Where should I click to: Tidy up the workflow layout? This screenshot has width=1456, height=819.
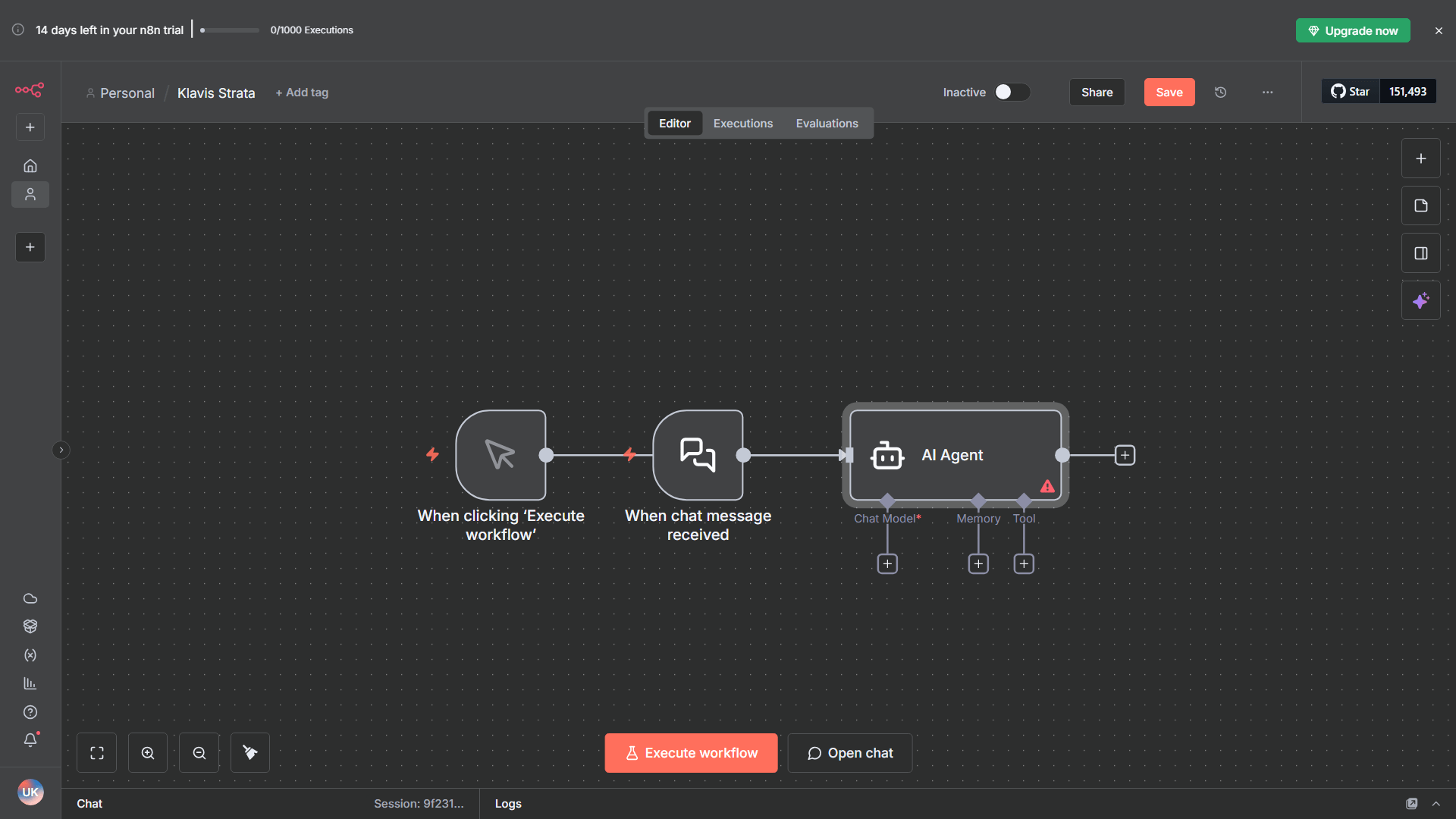tap(249, 752)
